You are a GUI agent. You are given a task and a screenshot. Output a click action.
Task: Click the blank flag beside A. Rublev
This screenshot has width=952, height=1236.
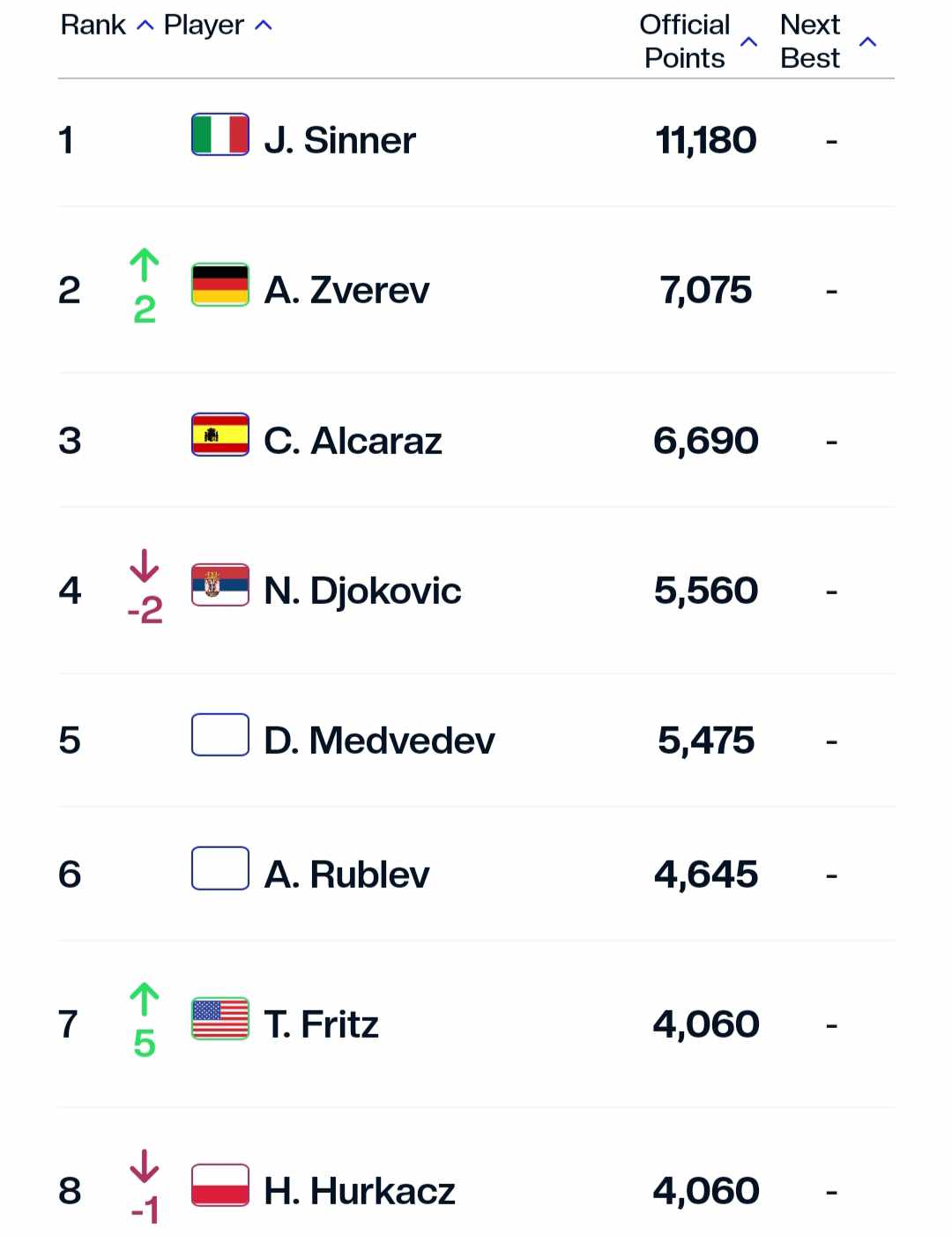[x=220, y=868]
